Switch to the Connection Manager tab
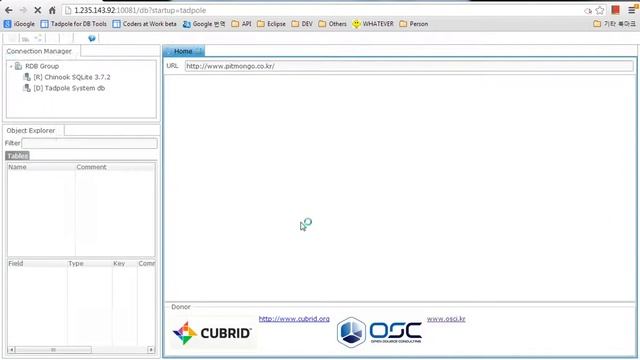The height and width of the screenshot is (360, 640). 39,51
